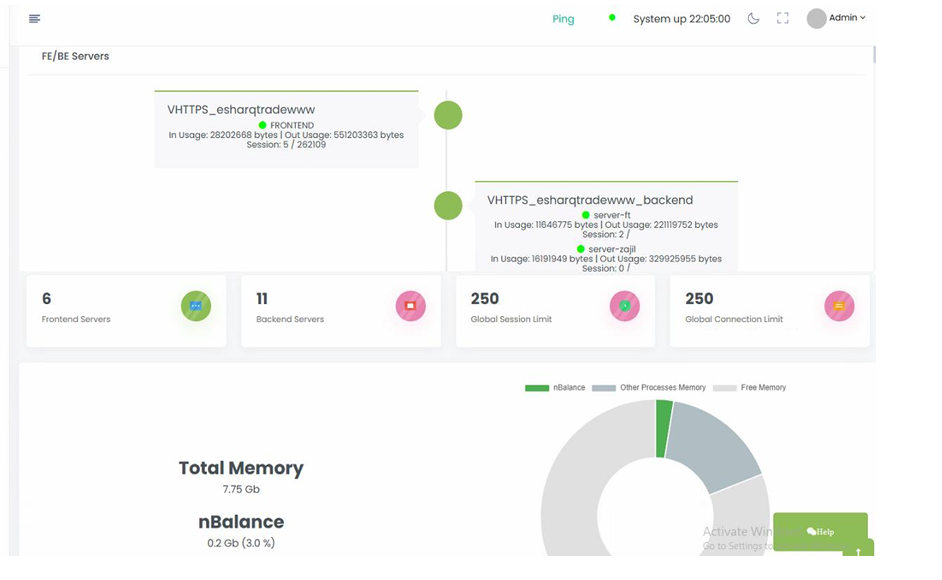This screenshot has width=942, height=580.
Task: Select the FE/BE Servers panel heading
Action: pyautogui.click(x=75, y=56)
